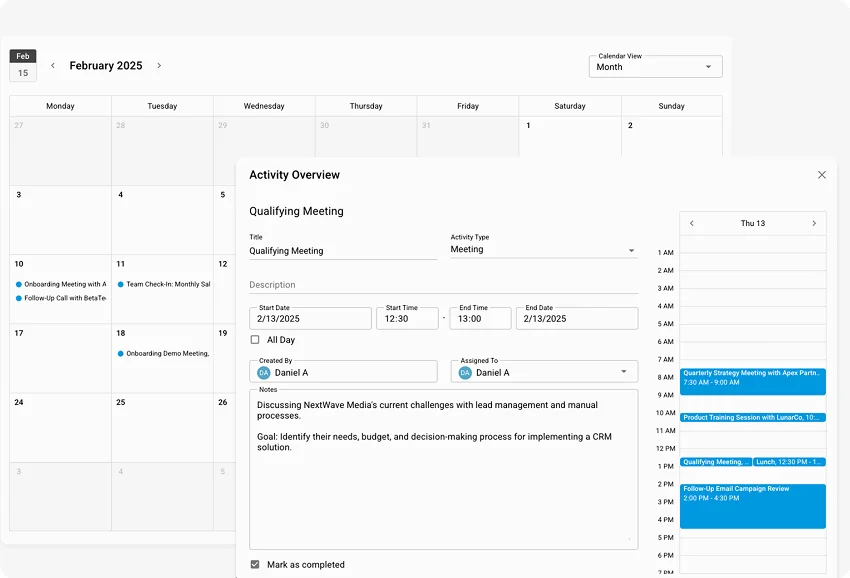Open Onboarding Demo Meeting event on 18th

(167, 353)
